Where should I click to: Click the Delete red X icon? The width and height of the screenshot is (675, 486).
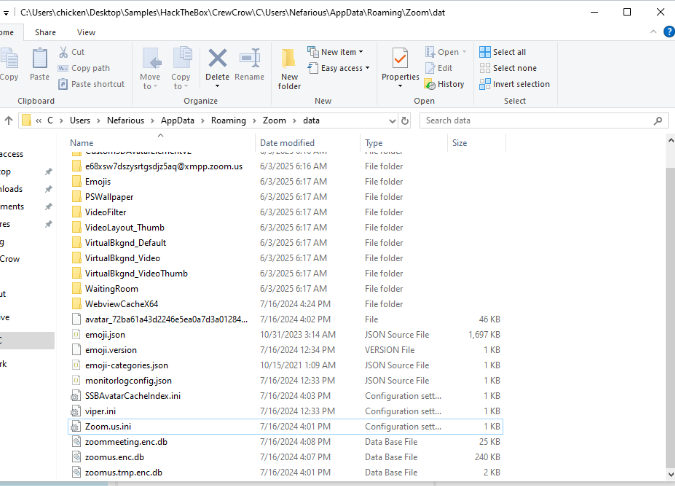(x=217, y=58)
